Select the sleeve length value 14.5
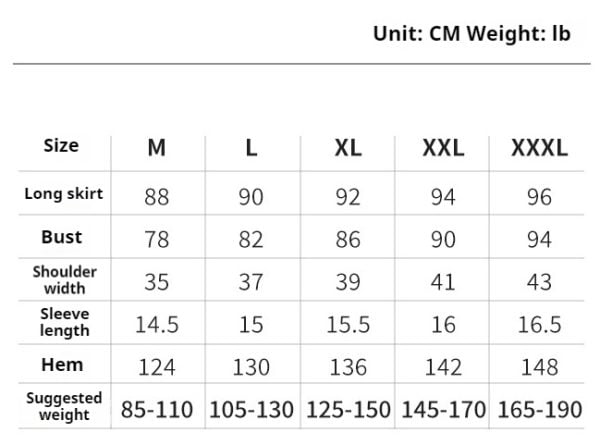The width and height of the screenshot is (600, 445). pos(157,324)
